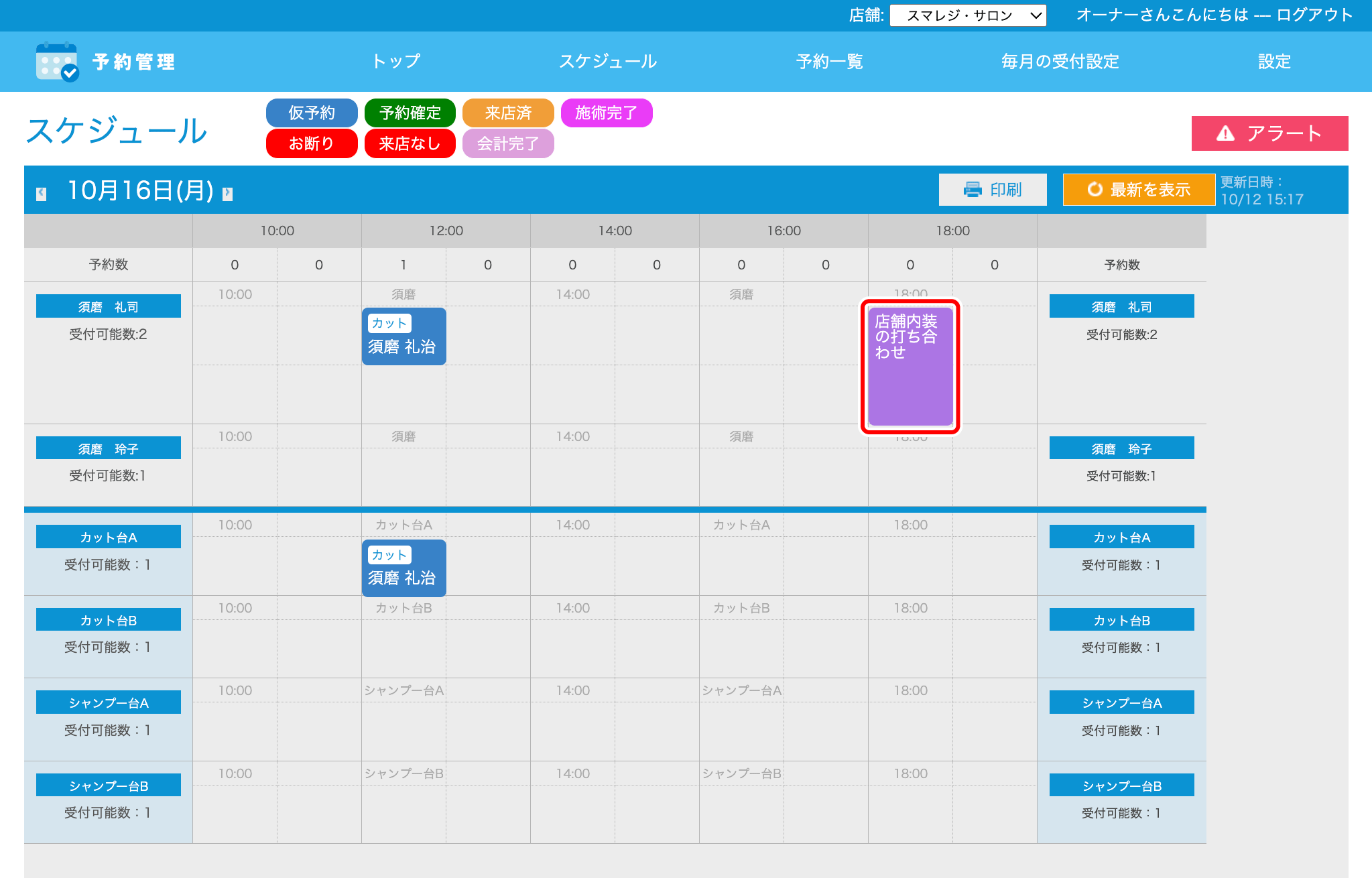
Task: Open the トップ menu
Action: point(396,62)
